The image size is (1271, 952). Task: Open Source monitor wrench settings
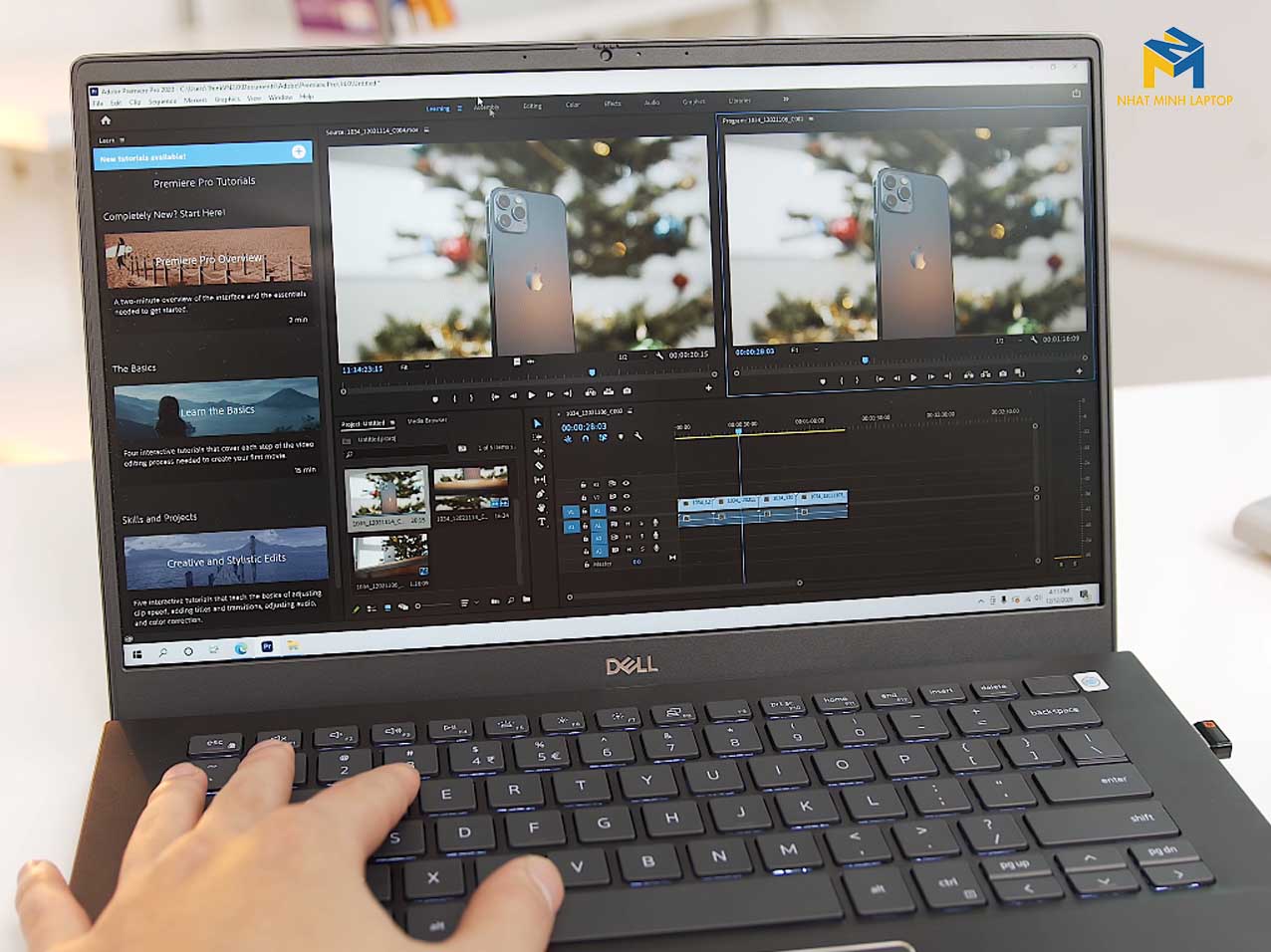[x=658, y=355]
